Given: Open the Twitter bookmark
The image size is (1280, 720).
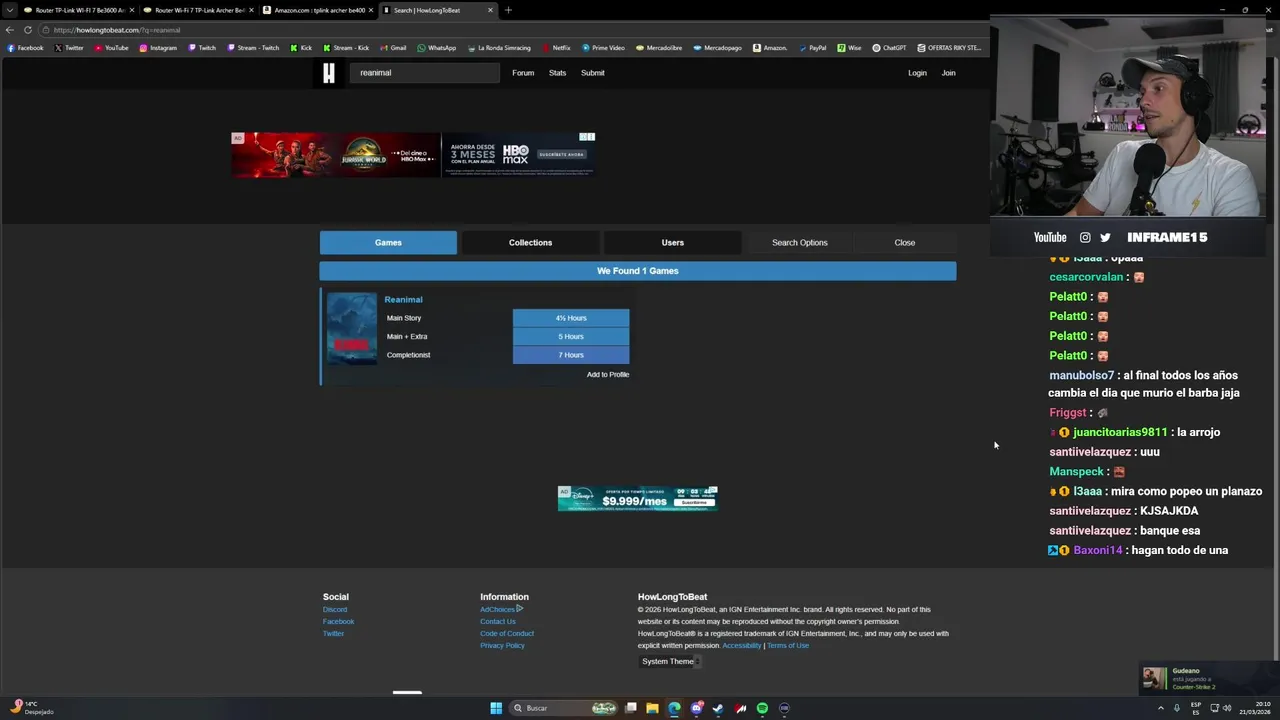Looking at the screenshot, I should (69, 48).
